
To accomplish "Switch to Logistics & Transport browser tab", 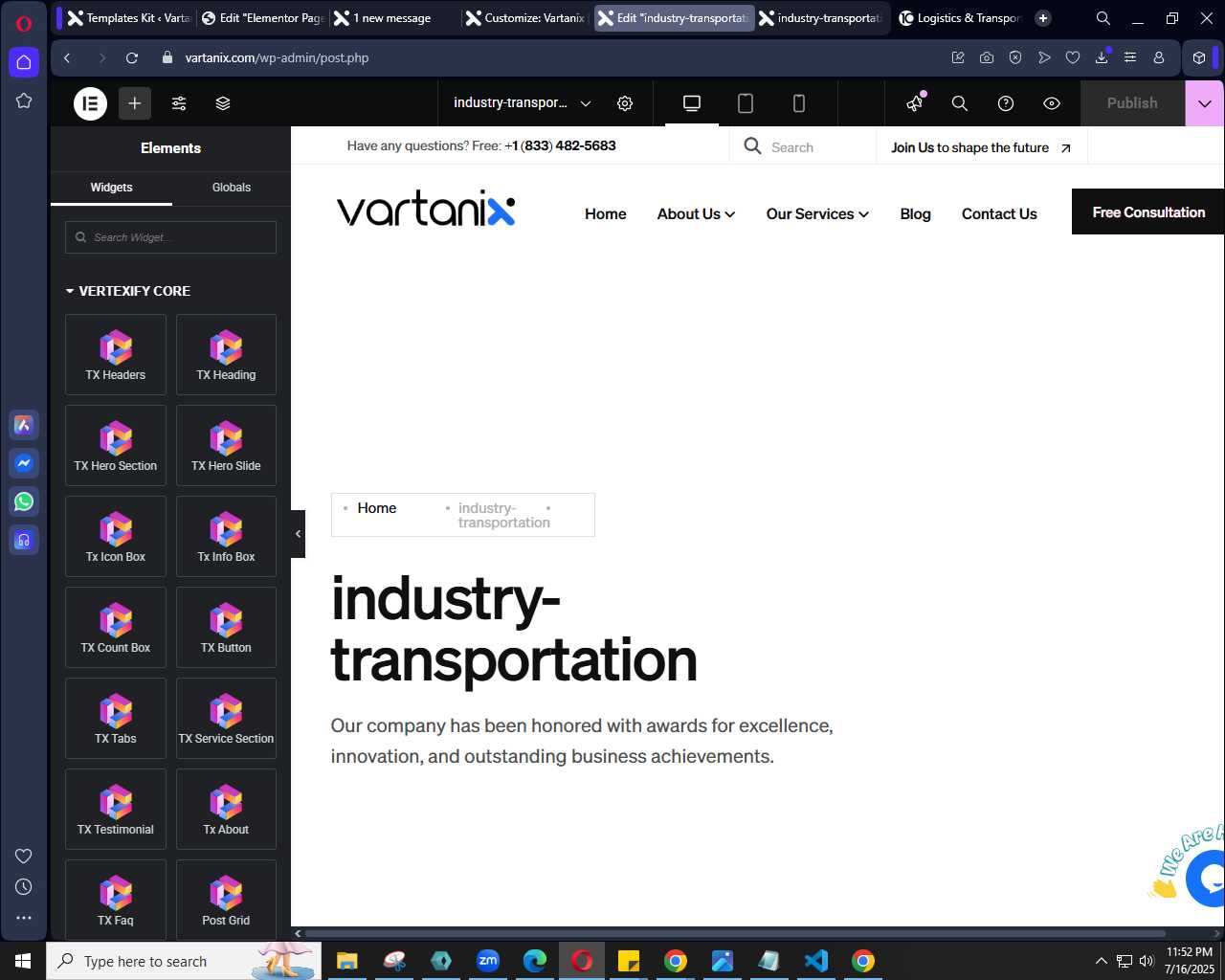I will pyautogui.click(x=960, y=18).
